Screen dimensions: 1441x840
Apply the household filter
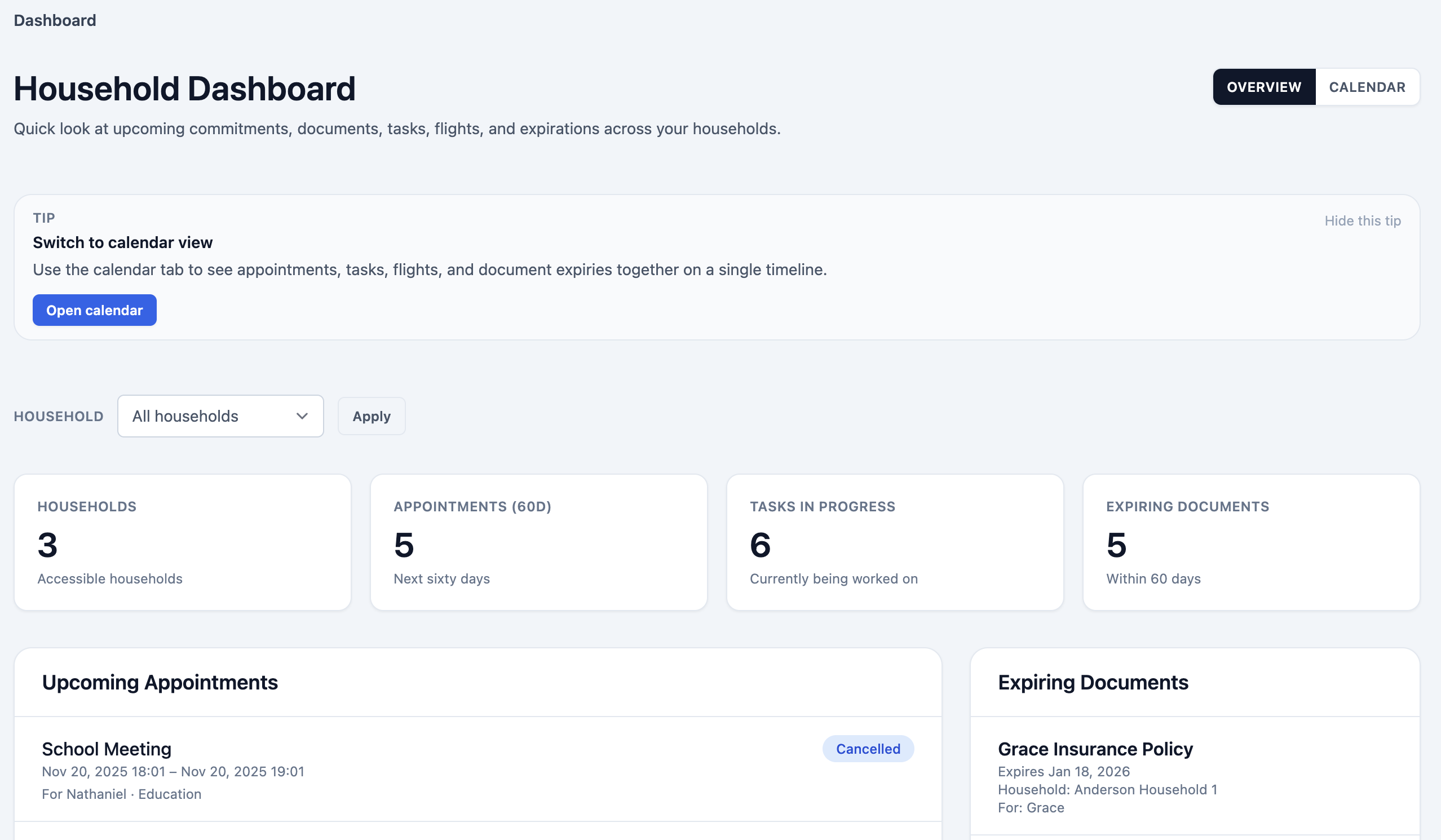coord(371,415)
